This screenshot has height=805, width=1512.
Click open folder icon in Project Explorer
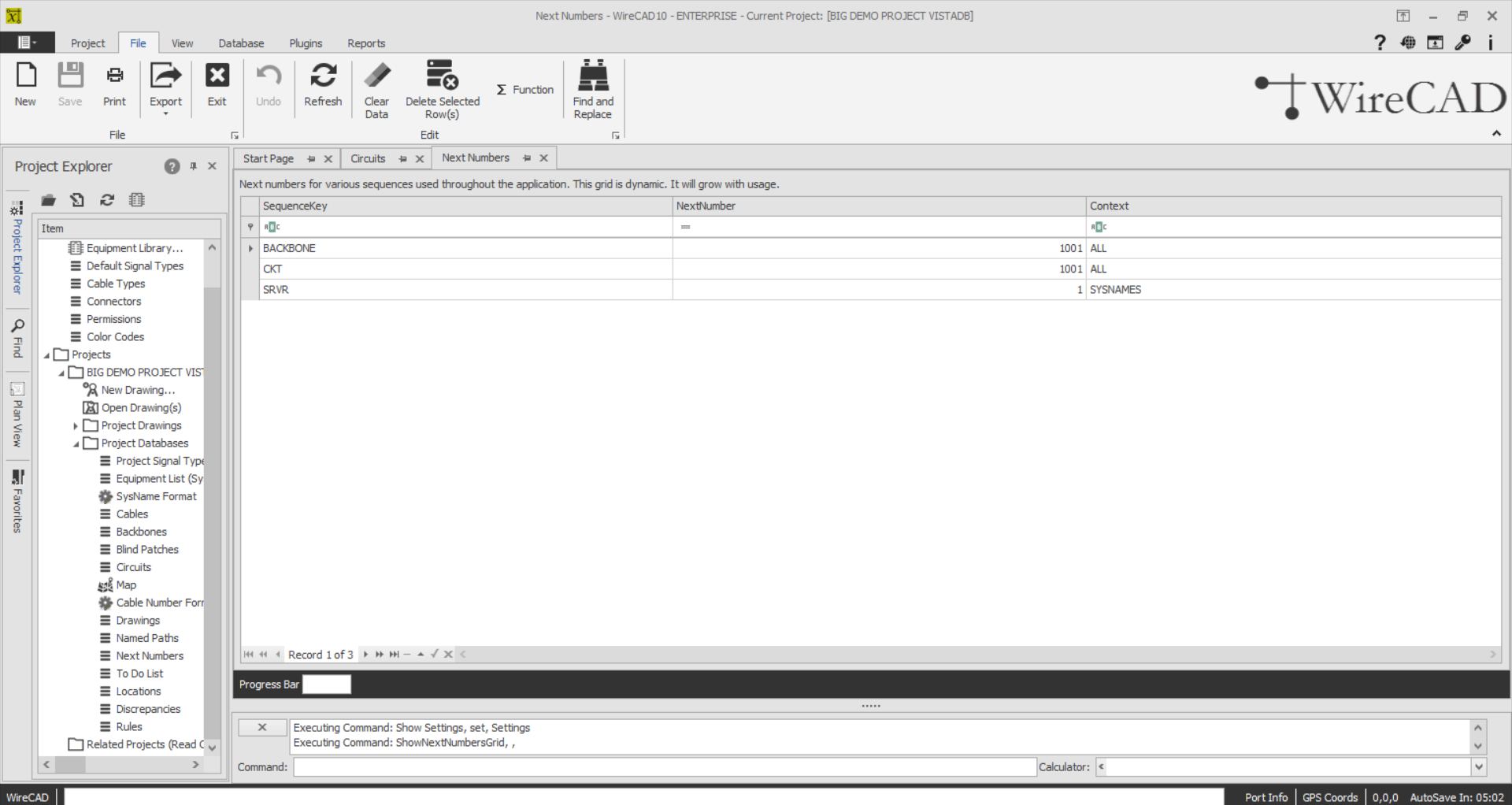tap(48, 200)
